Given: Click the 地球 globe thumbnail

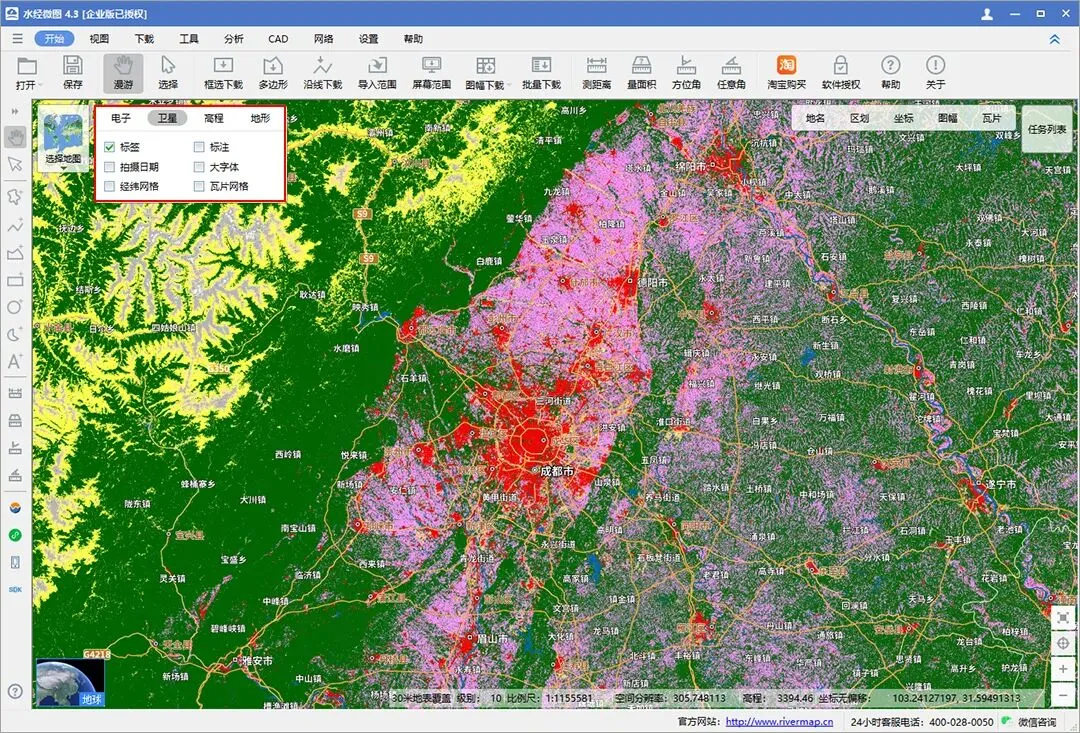Looking at the screenshot, I should click(70, 683).
